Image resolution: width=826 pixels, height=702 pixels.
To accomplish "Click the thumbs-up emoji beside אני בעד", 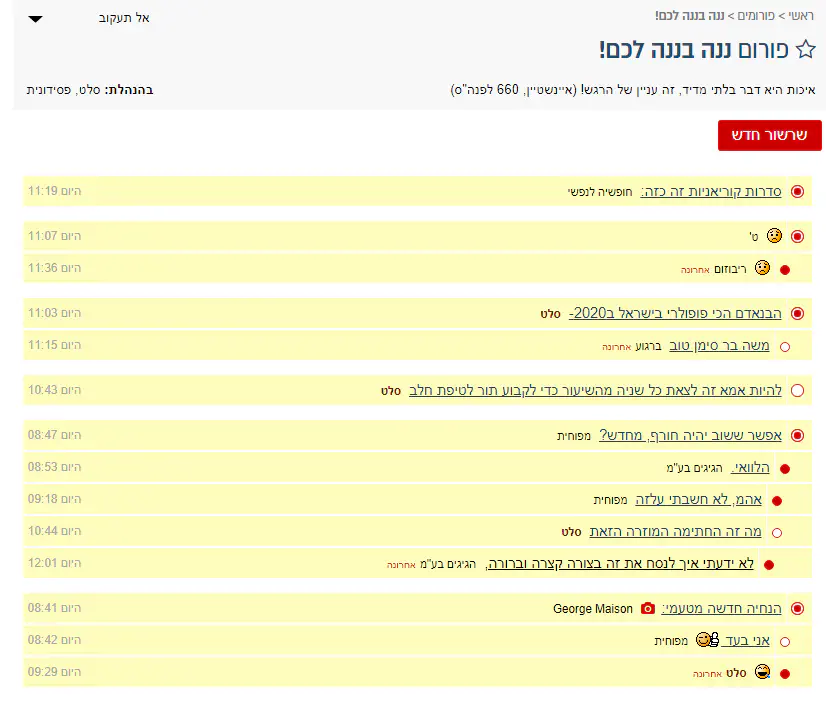I will [x=708, y=640].
